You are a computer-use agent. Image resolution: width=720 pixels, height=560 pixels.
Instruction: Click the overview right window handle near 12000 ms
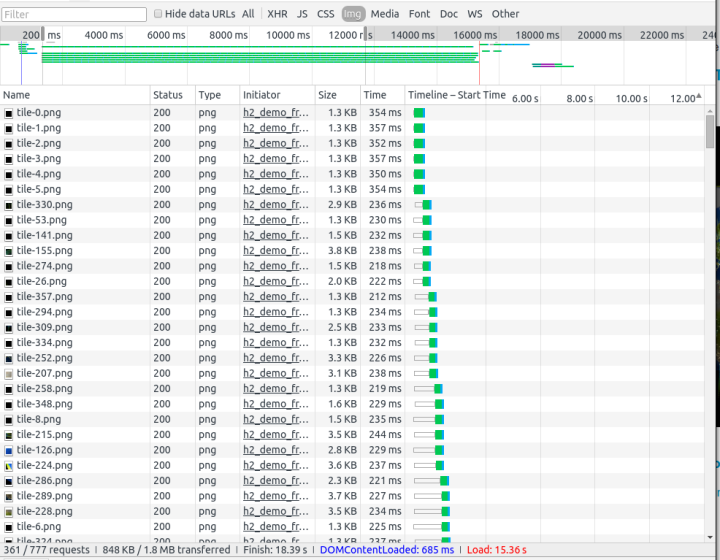point(366,34)
